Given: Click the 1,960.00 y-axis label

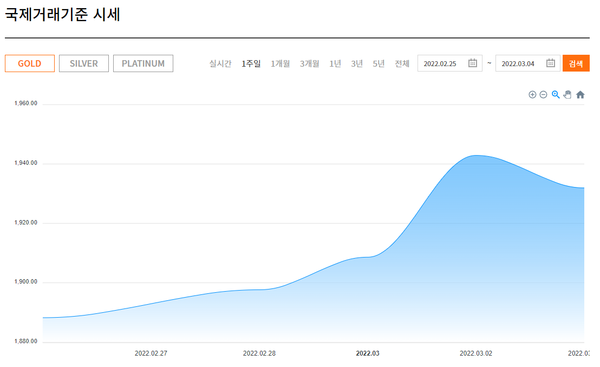Looking at the screenshot, I should 26,103.
